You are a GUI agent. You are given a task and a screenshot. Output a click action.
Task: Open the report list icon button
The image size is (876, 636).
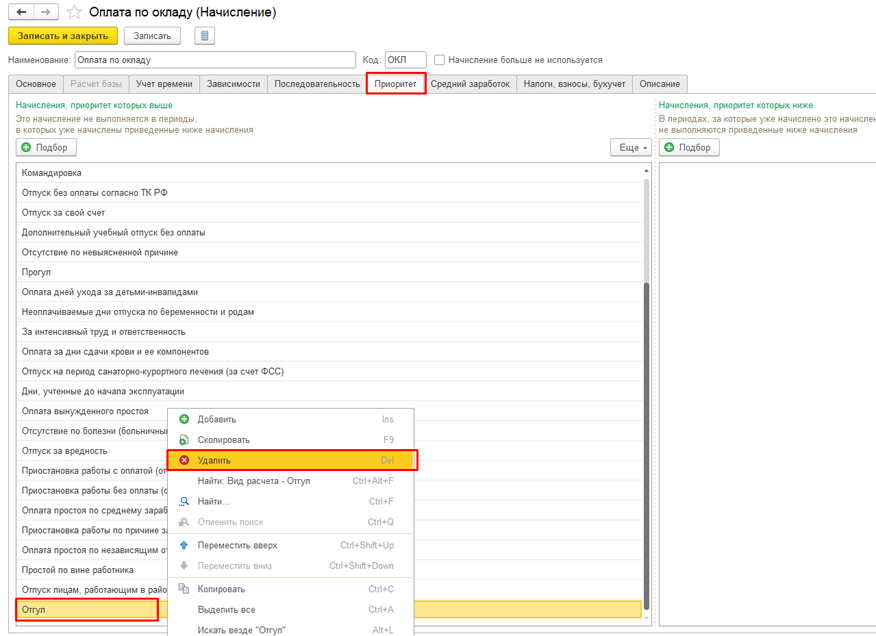(204, 36)
